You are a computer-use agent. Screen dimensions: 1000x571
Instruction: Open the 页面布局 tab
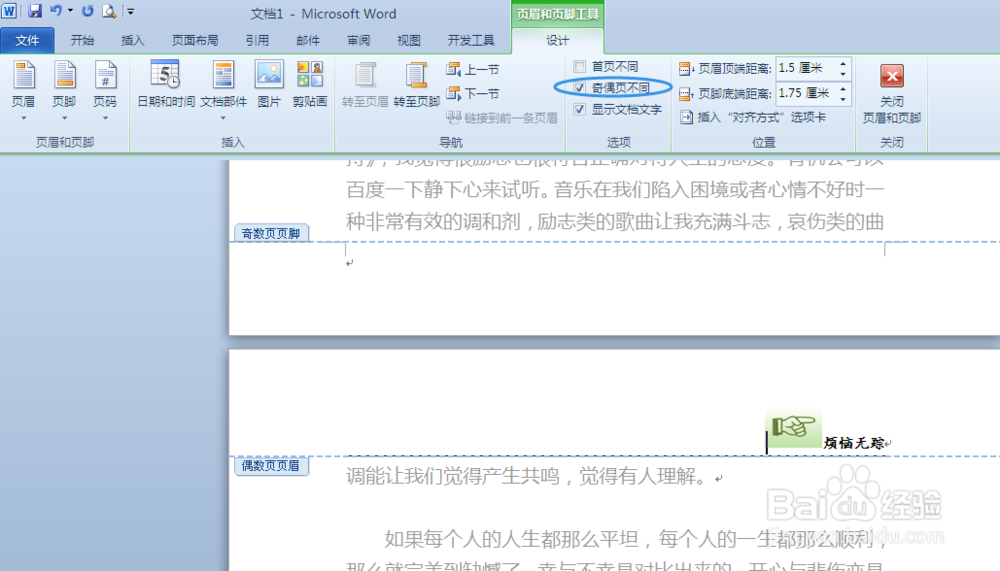coord(195,40)
